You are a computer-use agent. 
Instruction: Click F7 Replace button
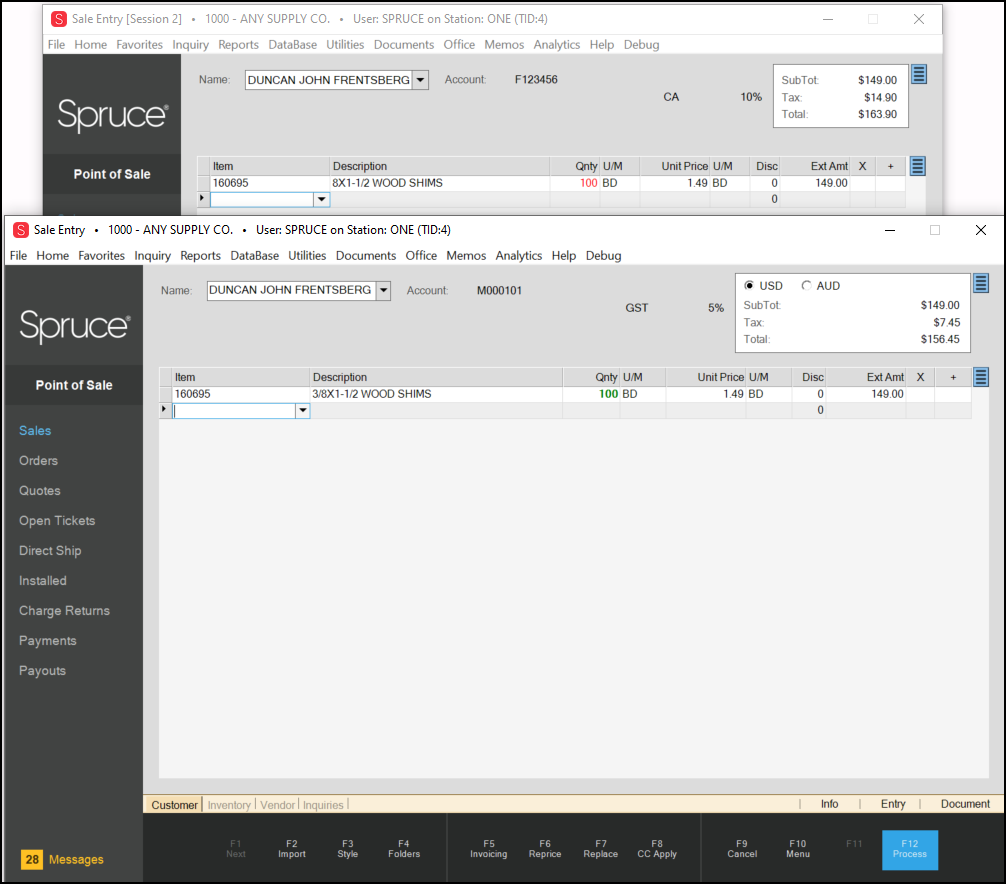tap(601, 849)
